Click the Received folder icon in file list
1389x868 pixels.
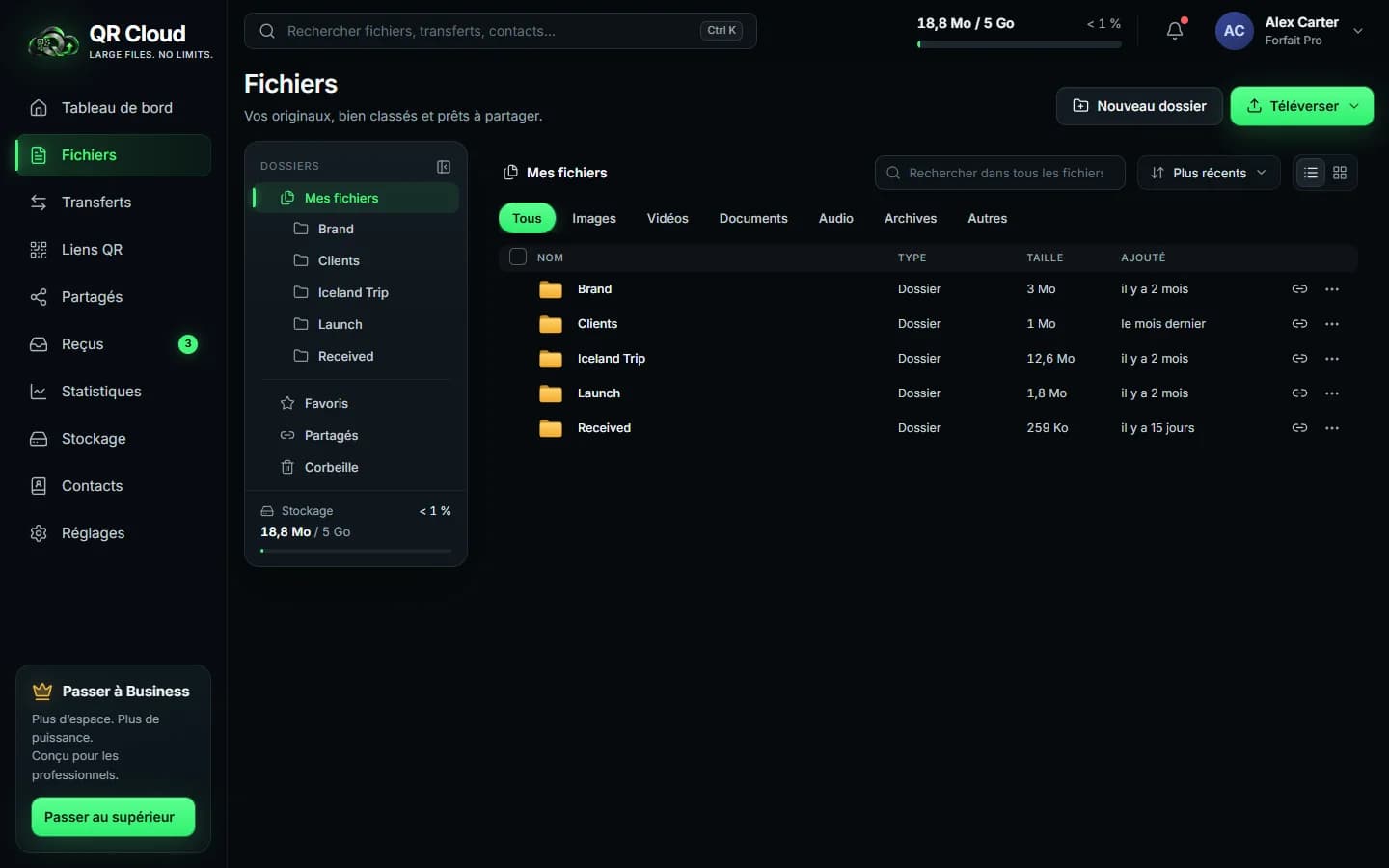551,428
